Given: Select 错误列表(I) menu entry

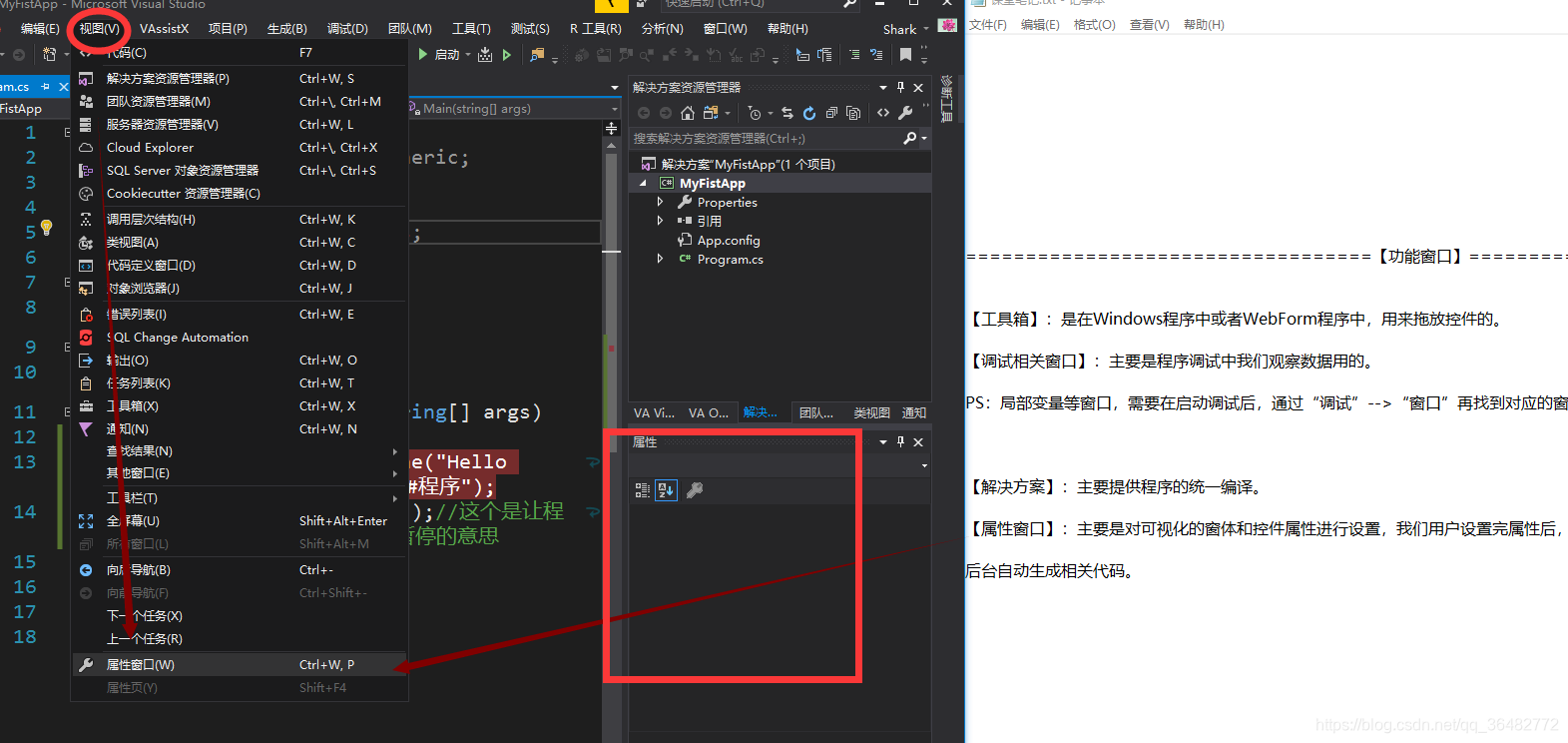Looking at the screenshot, I should click(x=240, y=315).
